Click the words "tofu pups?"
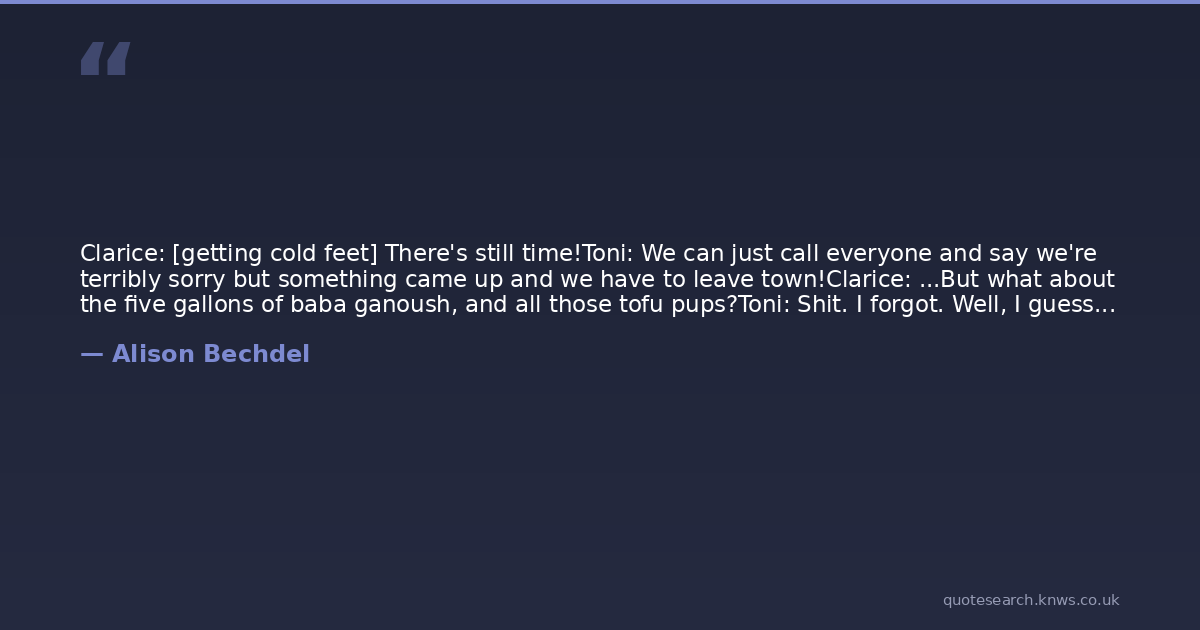This screenshot has width=1200, height=630. (680, 305)
